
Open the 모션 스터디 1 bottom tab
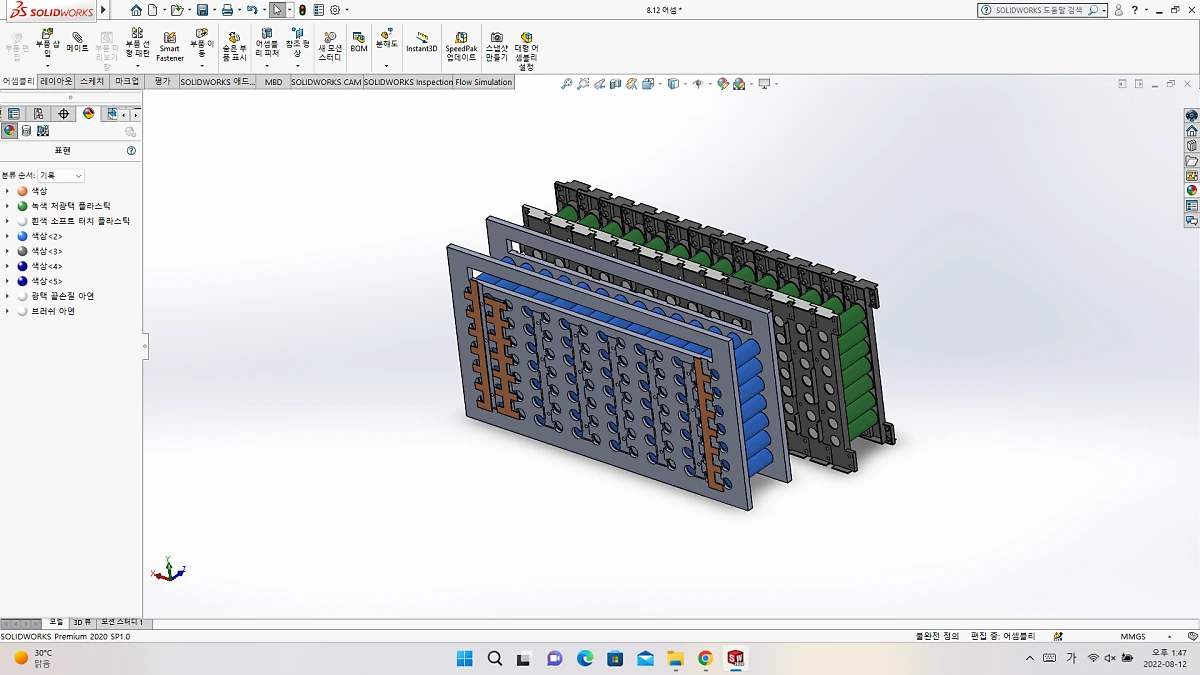[x=122, y=622]
